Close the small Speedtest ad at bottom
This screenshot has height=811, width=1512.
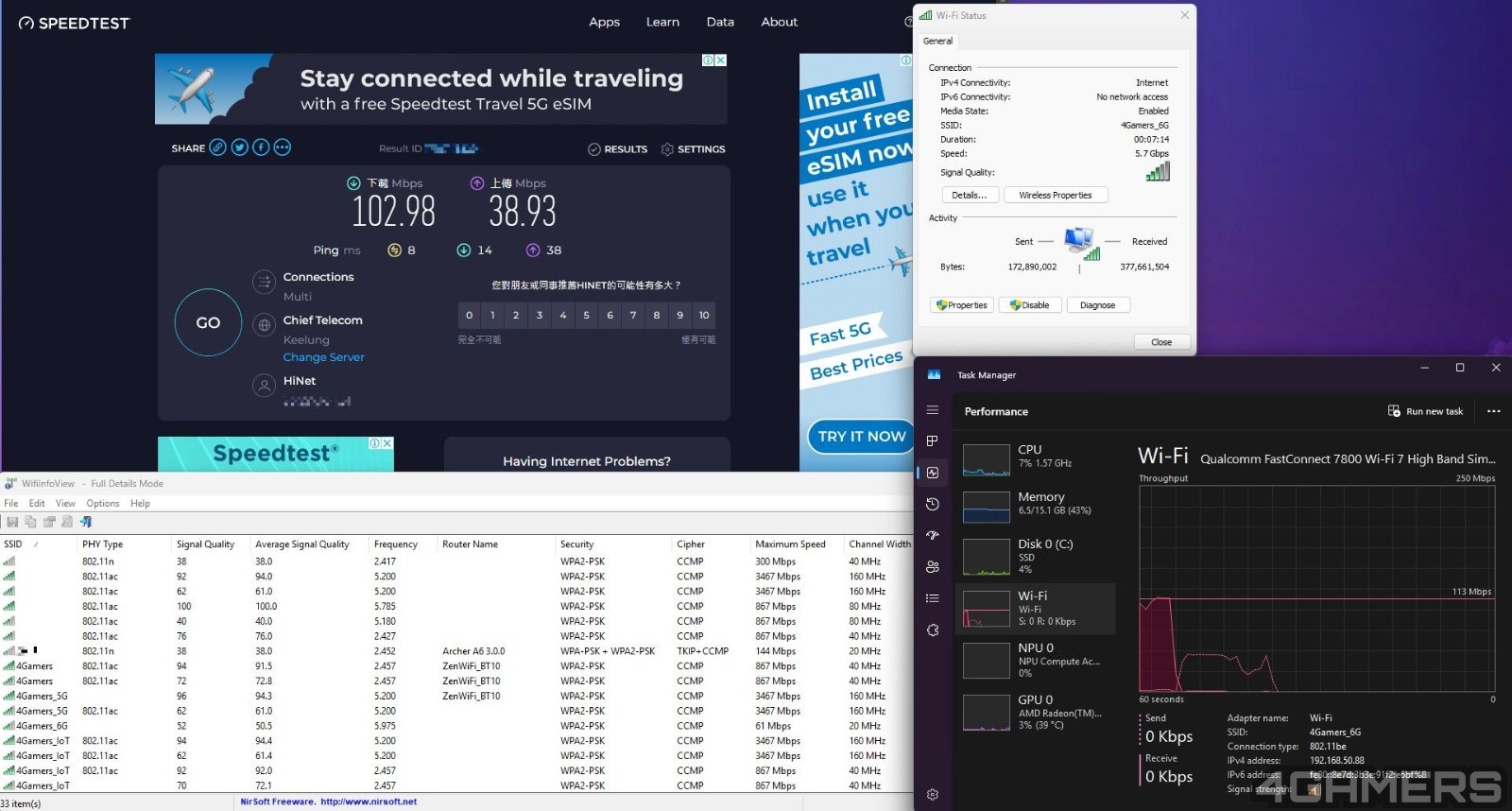387,443
